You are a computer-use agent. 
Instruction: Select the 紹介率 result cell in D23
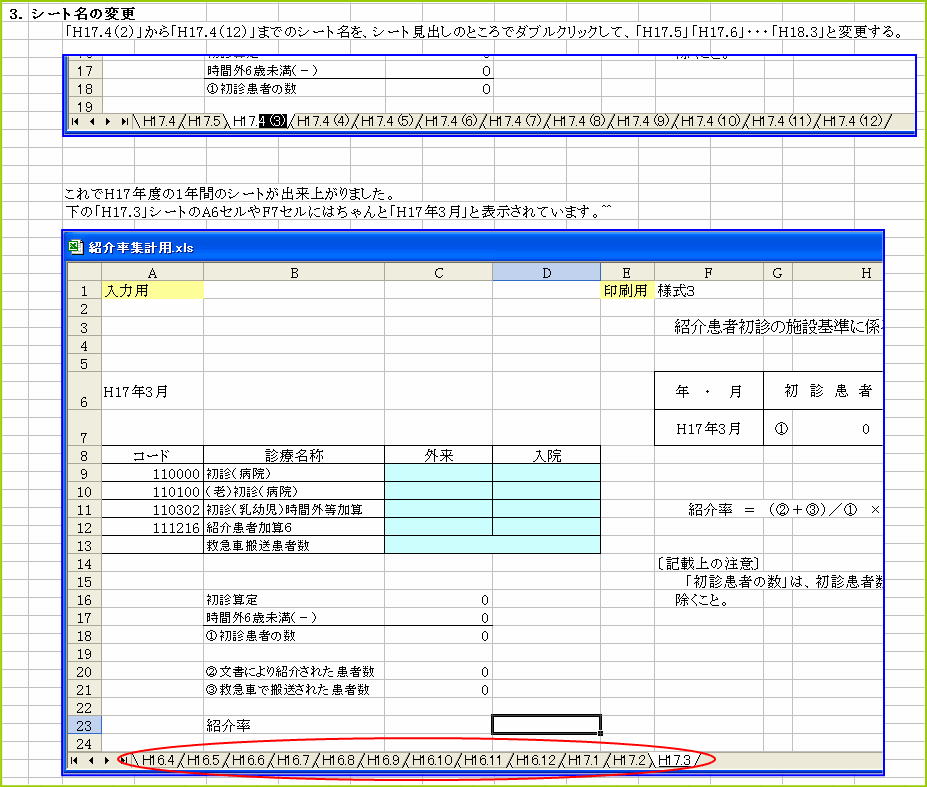546,724
